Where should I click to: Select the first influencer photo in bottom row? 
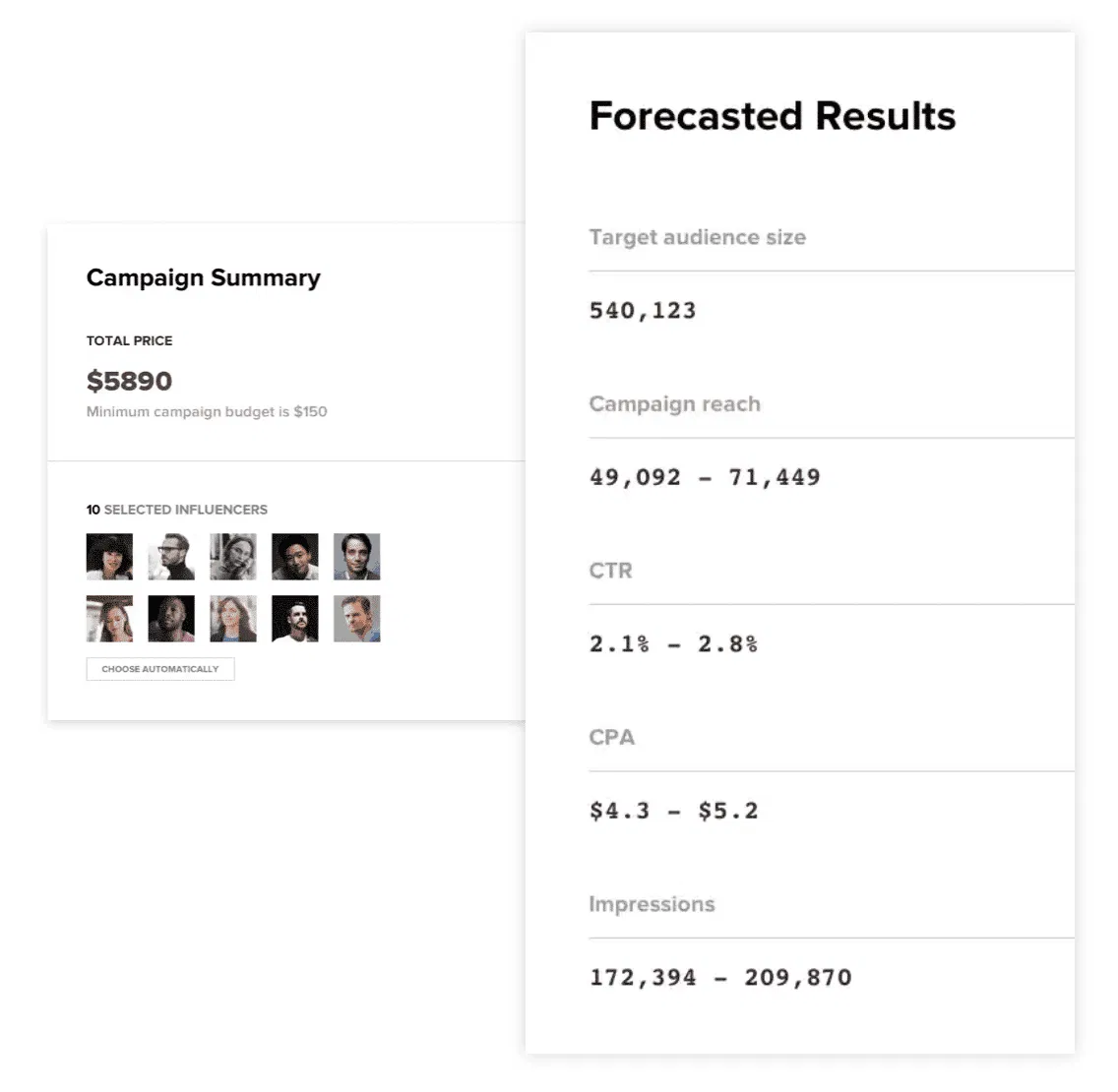109,619
